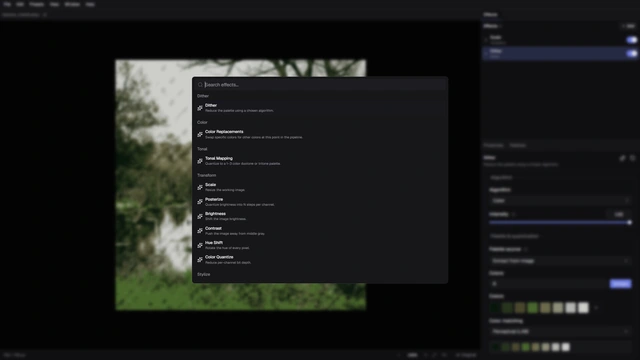Viewport: 640px width, 360px height.
Task: Click the Stylize category header in the list
Action: coord(203,274)
